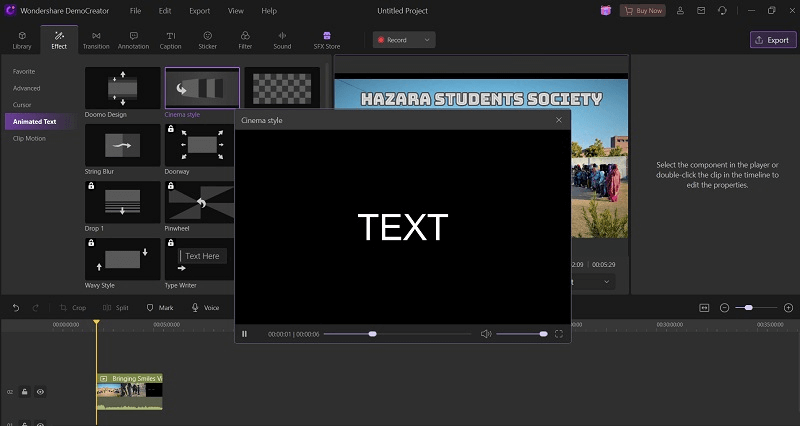Open the Sticker tab

coord(208,40)
